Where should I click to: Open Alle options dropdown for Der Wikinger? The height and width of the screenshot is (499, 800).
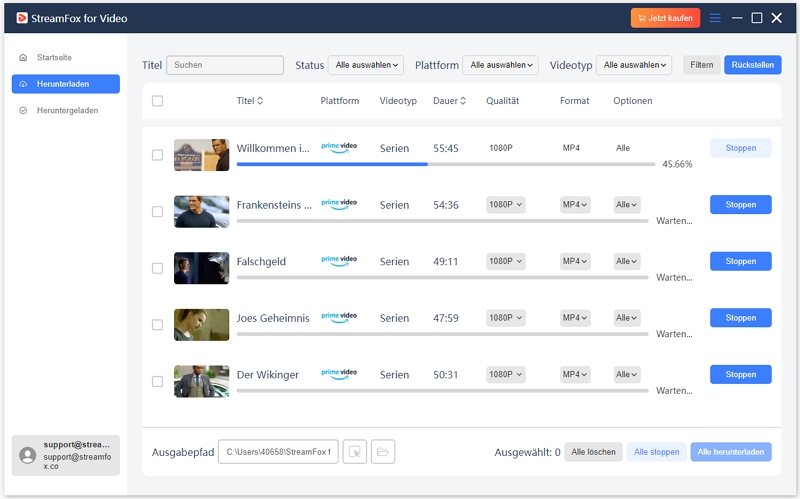(x=627, y=375)
